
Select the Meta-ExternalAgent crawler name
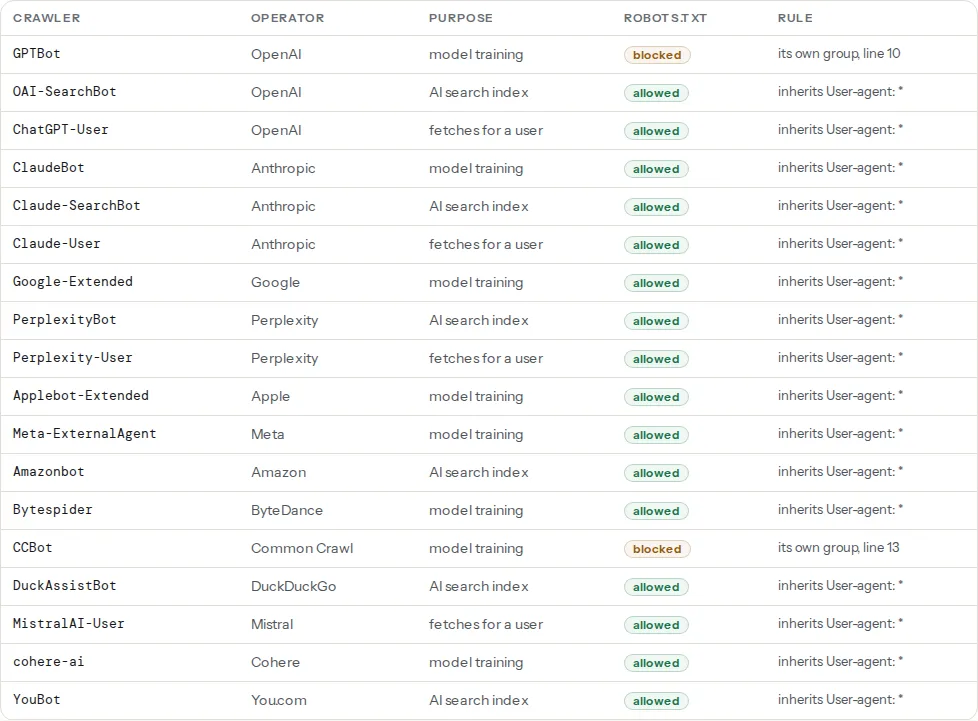(x=85, y=434)
